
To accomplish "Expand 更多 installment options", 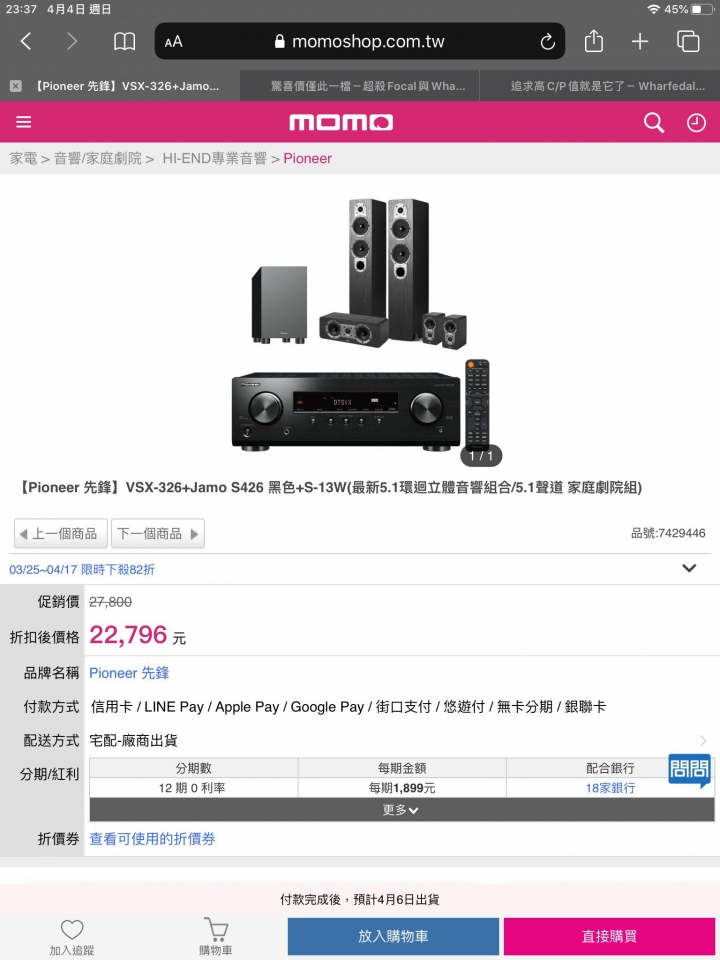I will click(x=402, y=809).
